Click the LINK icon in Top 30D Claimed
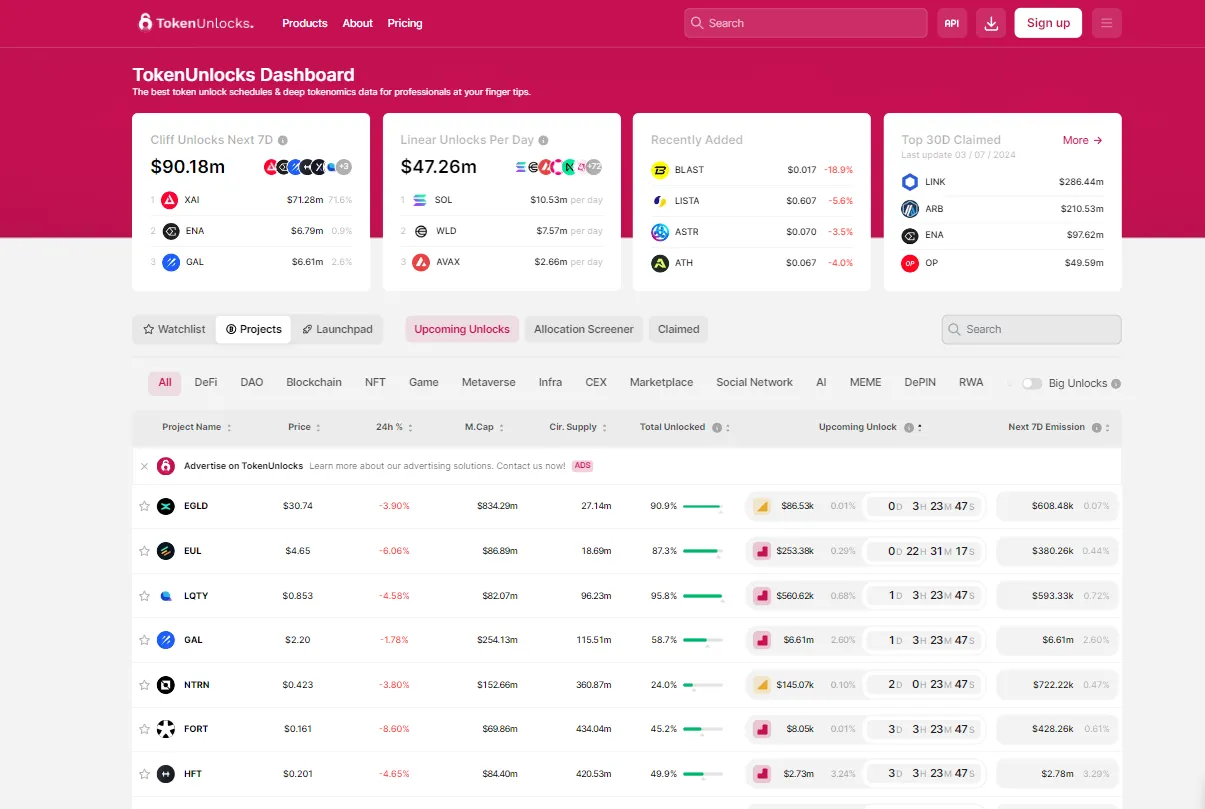This screenshot has width=1205, height=809. [x=908, y=181]
